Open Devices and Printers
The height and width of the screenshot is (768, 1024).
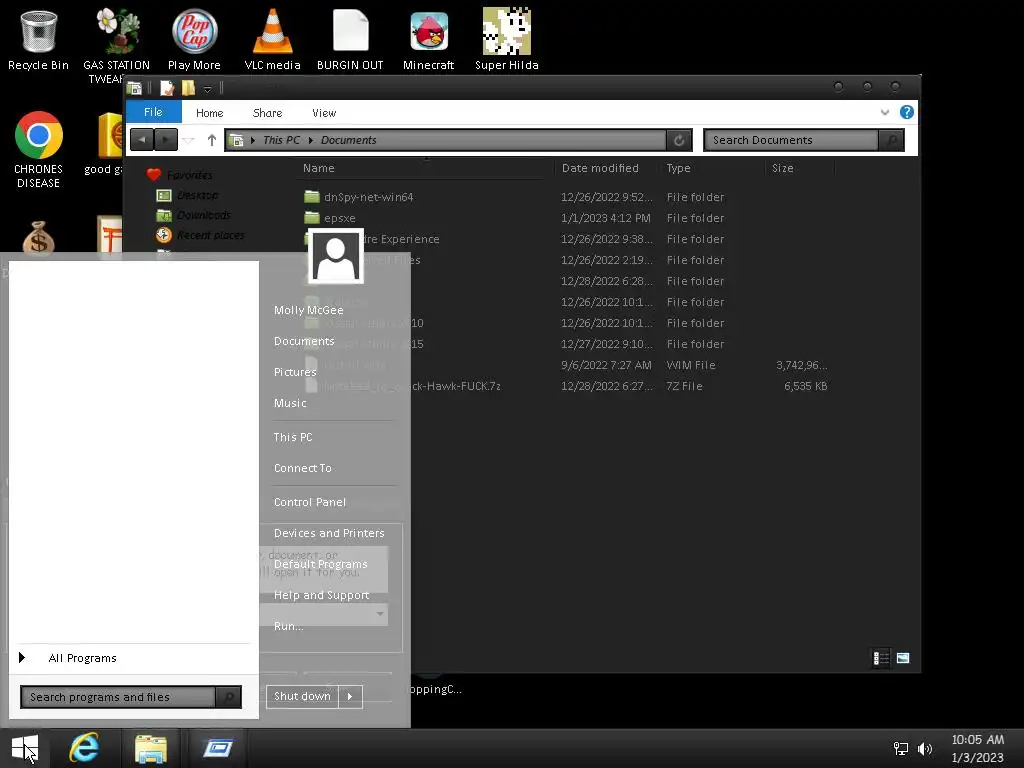click(329, 533)
